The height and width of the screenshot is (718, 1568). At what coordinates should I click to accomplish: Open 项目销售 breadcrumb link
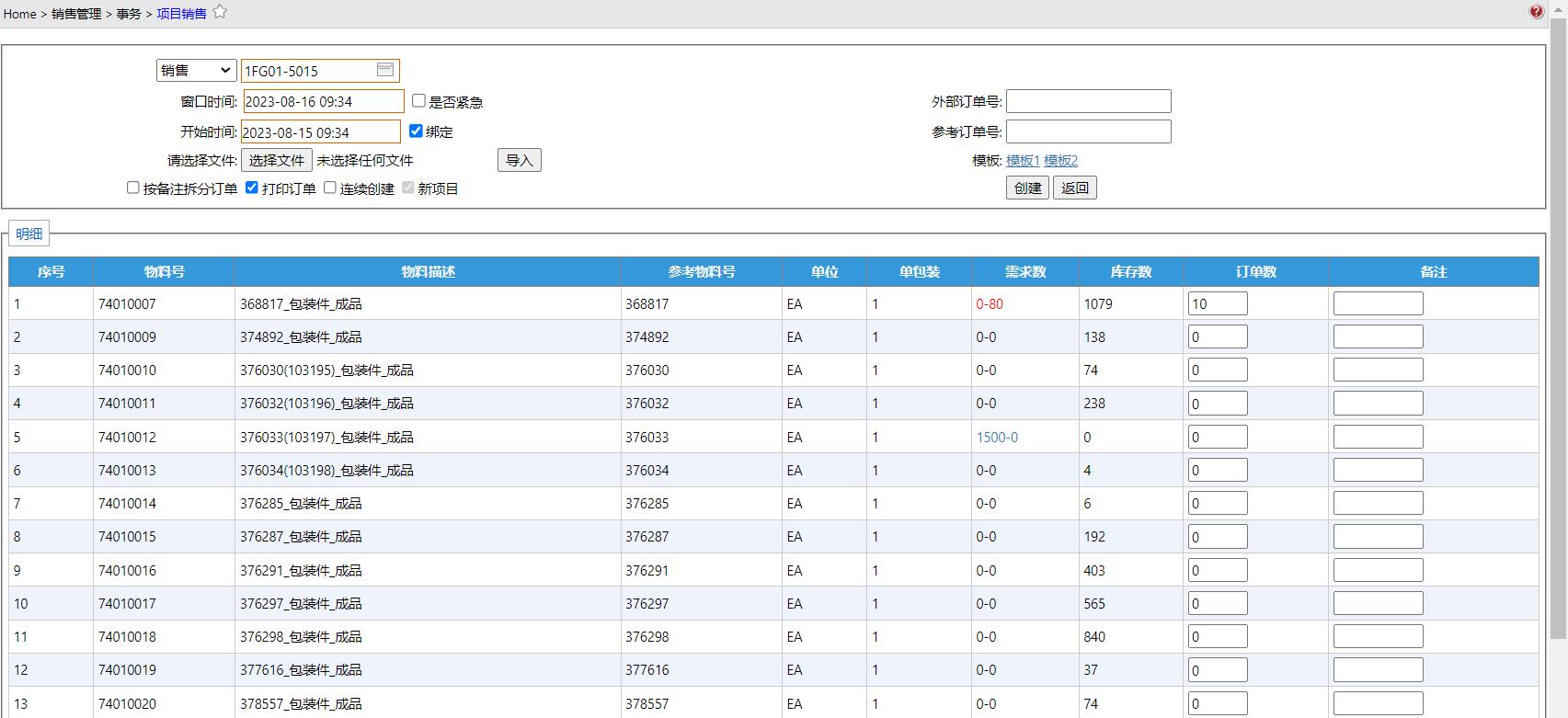(181, 14)
